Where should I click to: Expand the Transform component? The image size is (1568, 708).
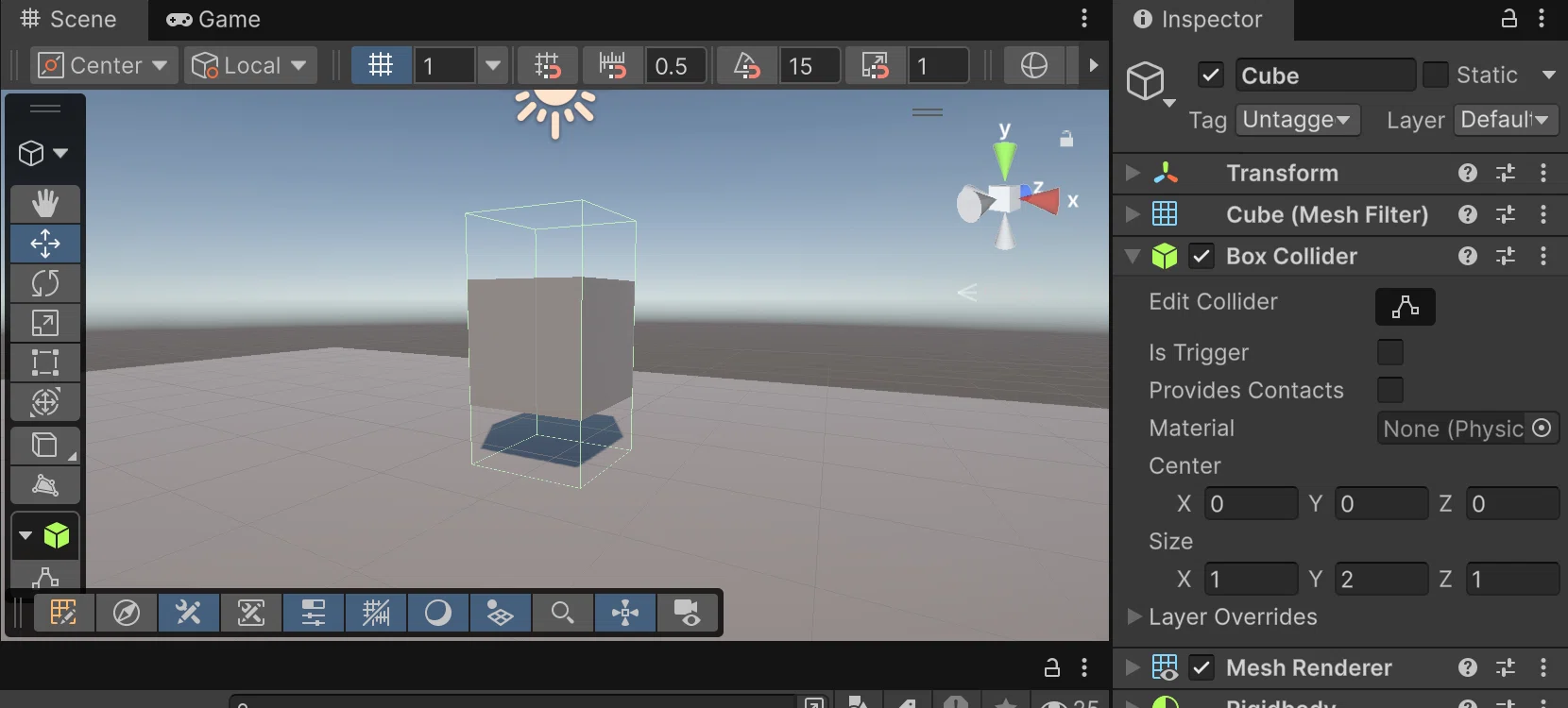click(x=1133, y=173)
